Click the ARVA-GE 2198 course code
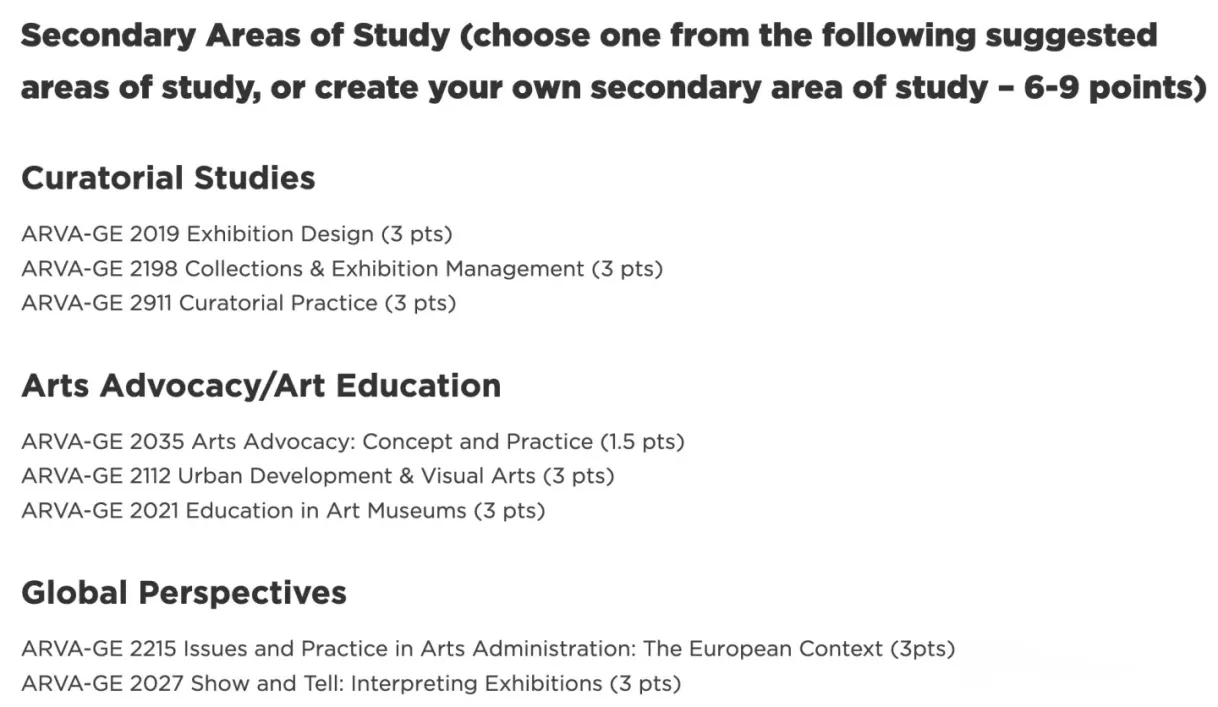Image resolution: width=1218 pixels, height=707 pixels. [x=100, y=269]
